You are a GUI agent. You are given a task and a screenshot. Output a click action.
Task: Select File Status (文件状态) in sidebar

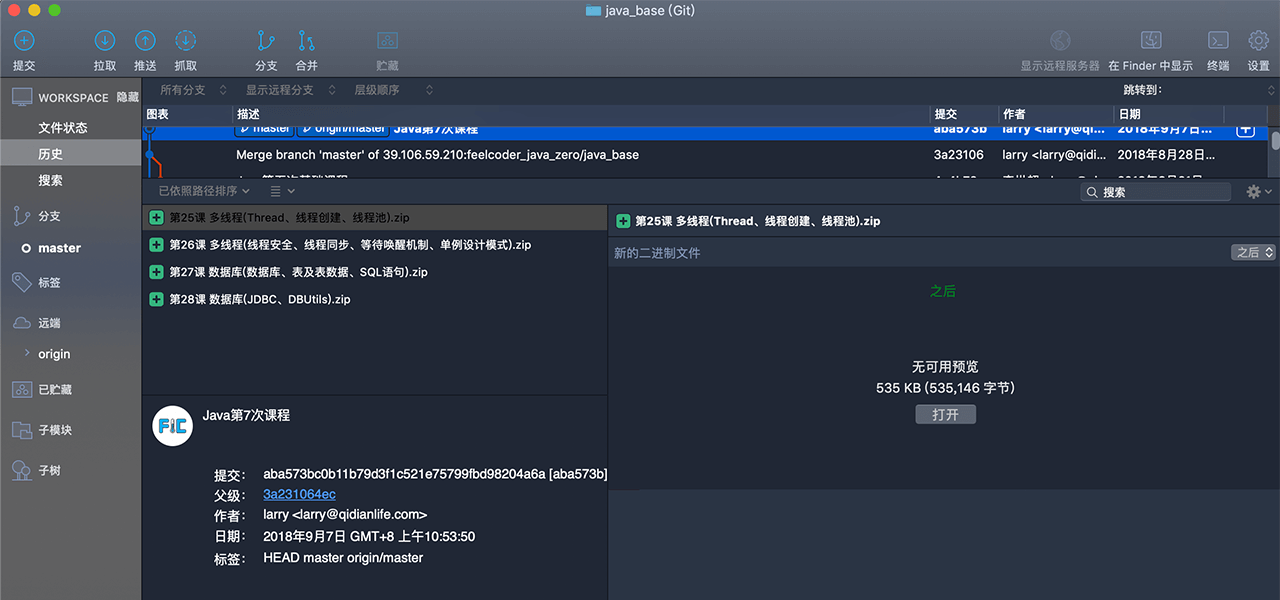point(63,128)
